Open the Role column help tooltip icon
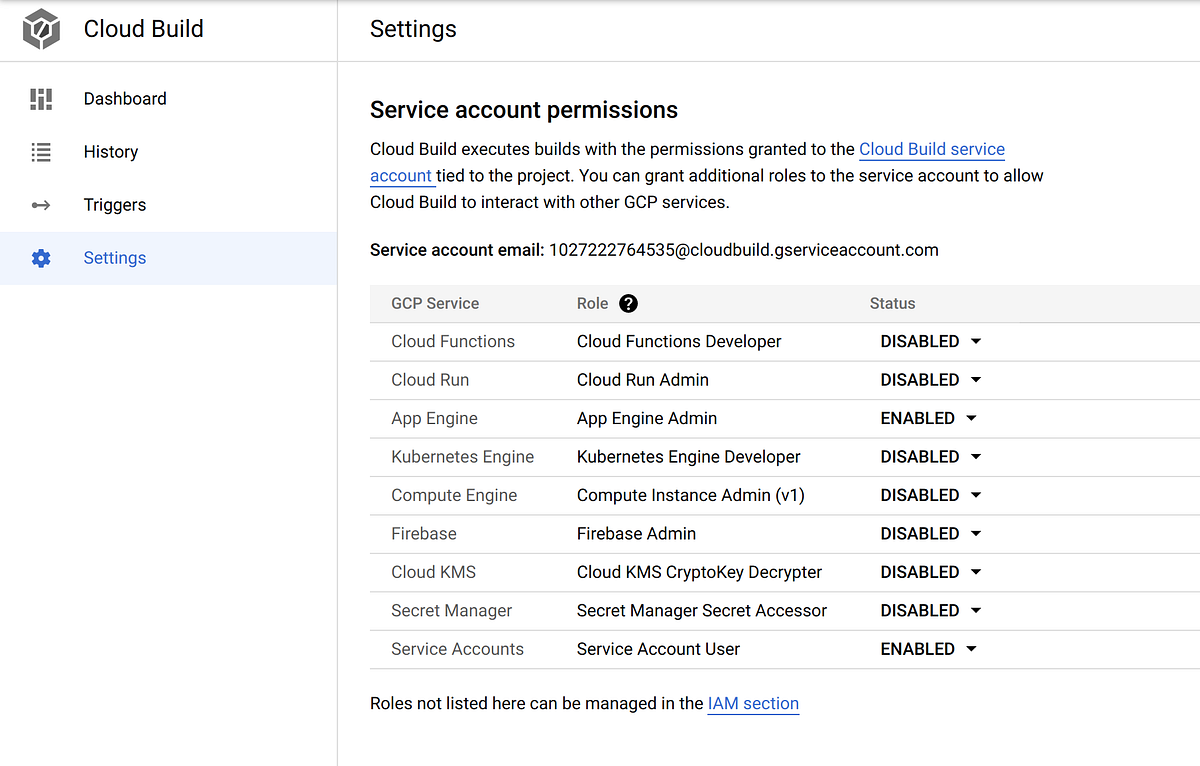The width and height of the screenshot is (1200, 766). coord(628,303)
